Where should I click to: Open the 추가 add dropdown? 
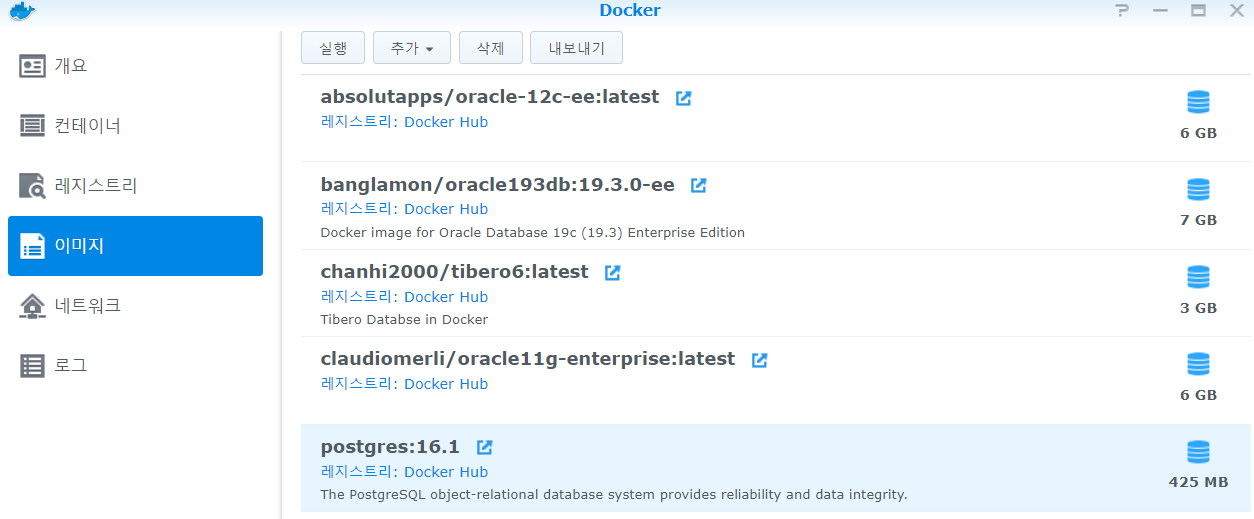412,48
